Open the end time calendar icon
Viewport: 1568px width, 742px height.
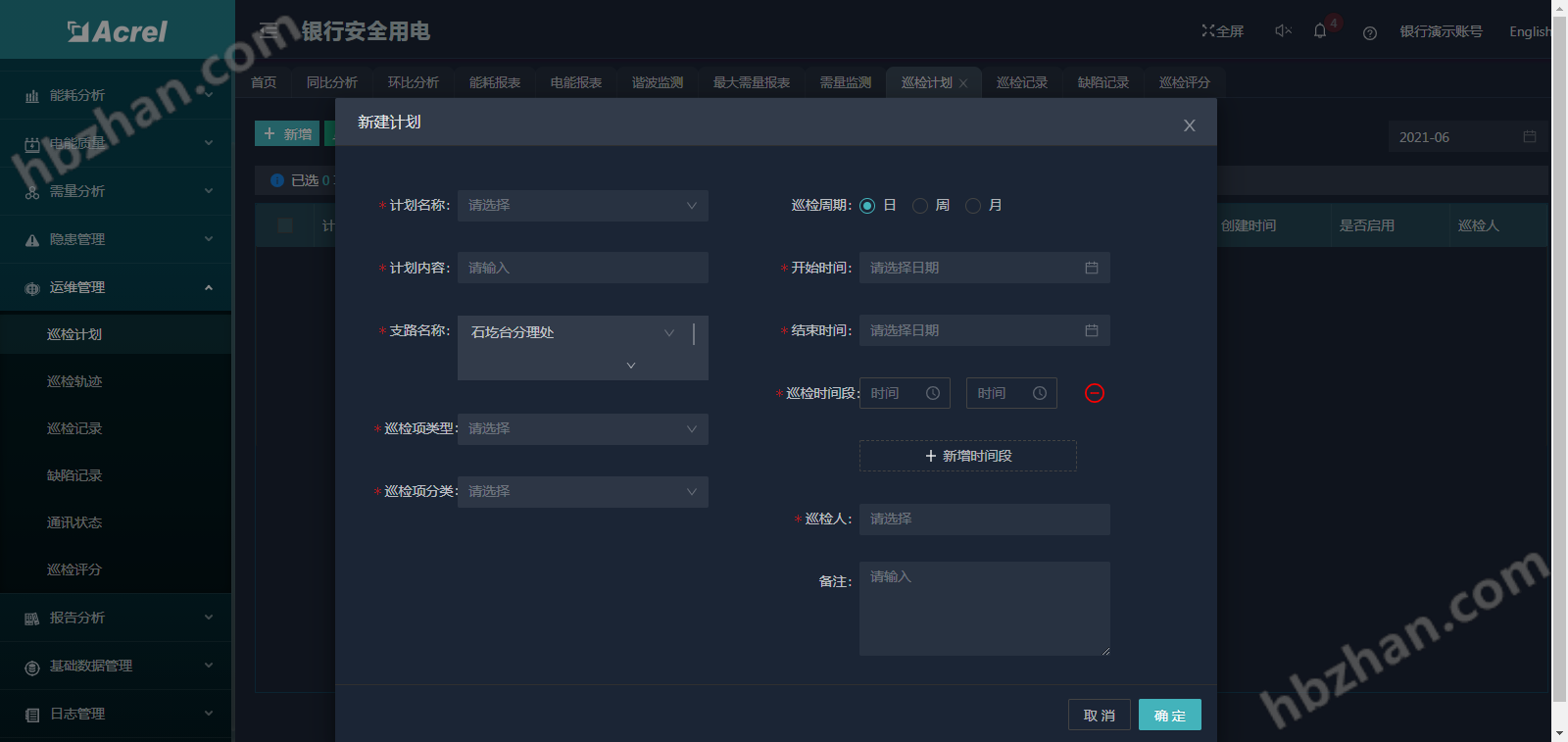click(x=1091, y=330)
